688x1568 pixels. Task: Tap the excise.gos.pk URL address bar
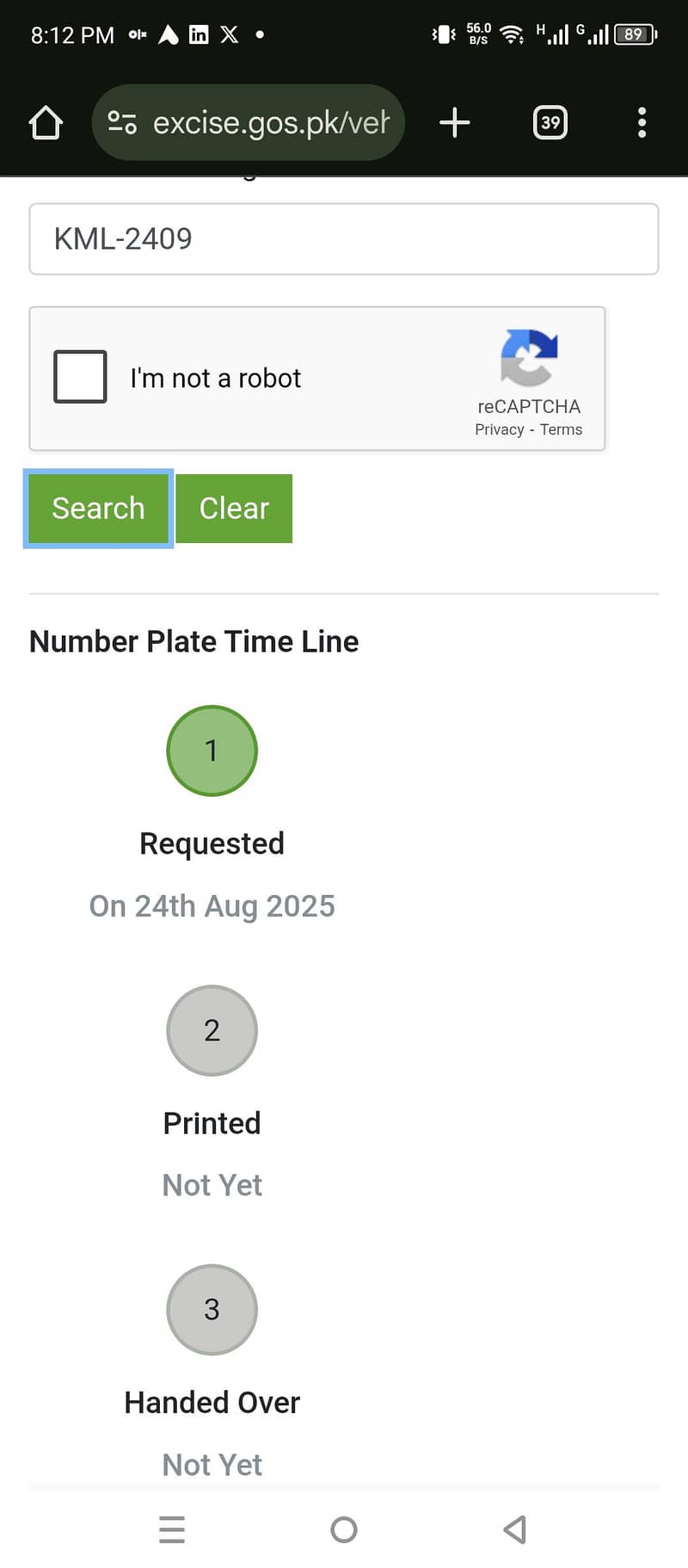point(270,123)
